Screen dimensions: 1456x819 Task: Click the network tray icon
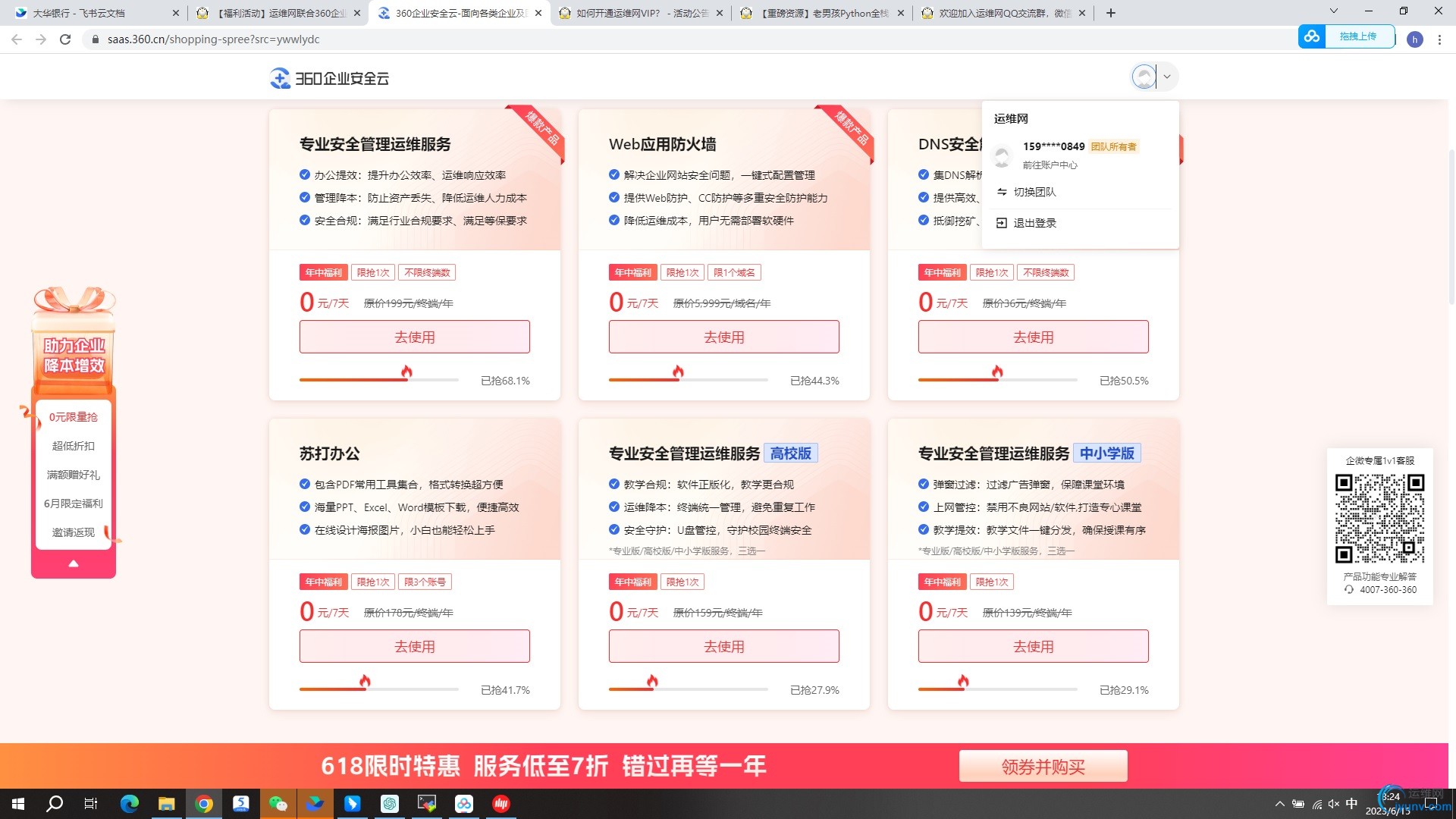(x=1316, y=804)
